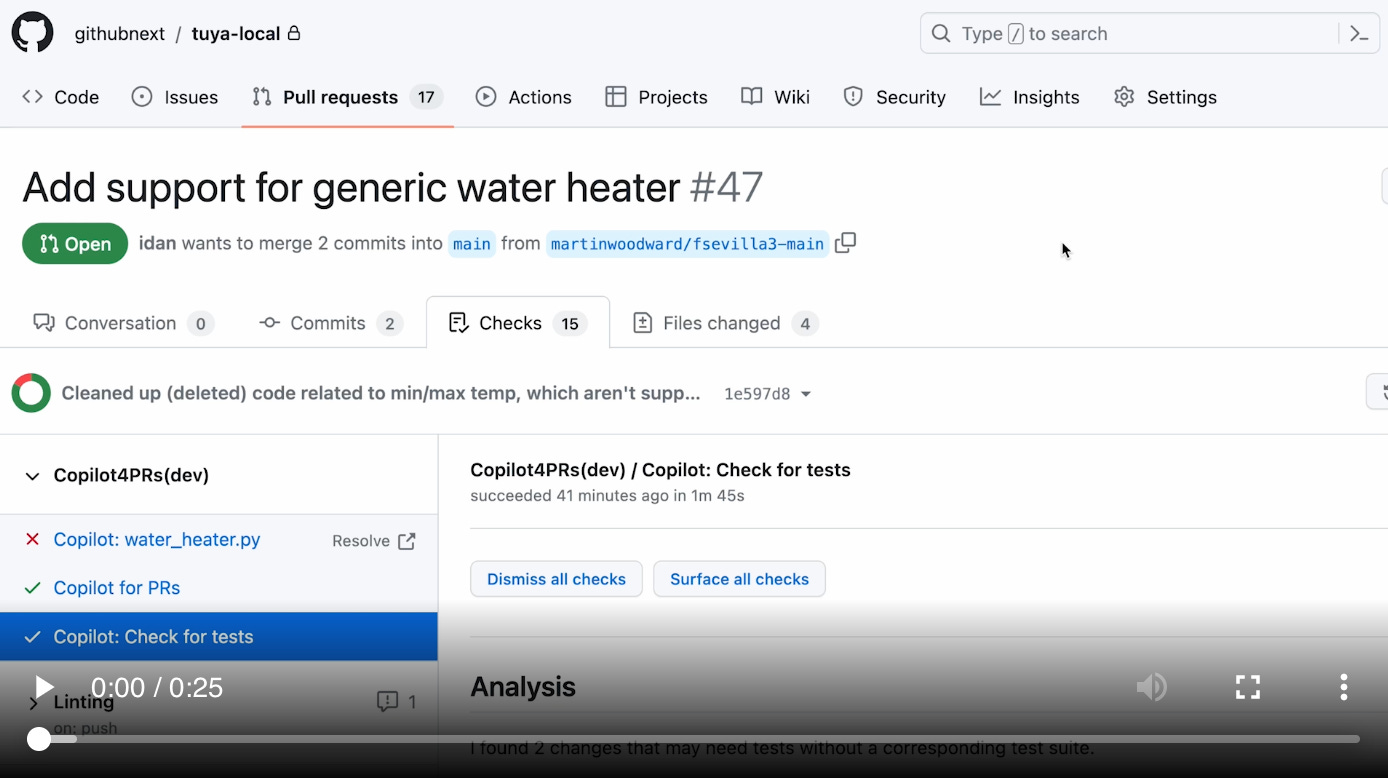This screenshot has width=1388, height=778.
Task: Copy the head branch name icon
Action: tap(846, 243)
